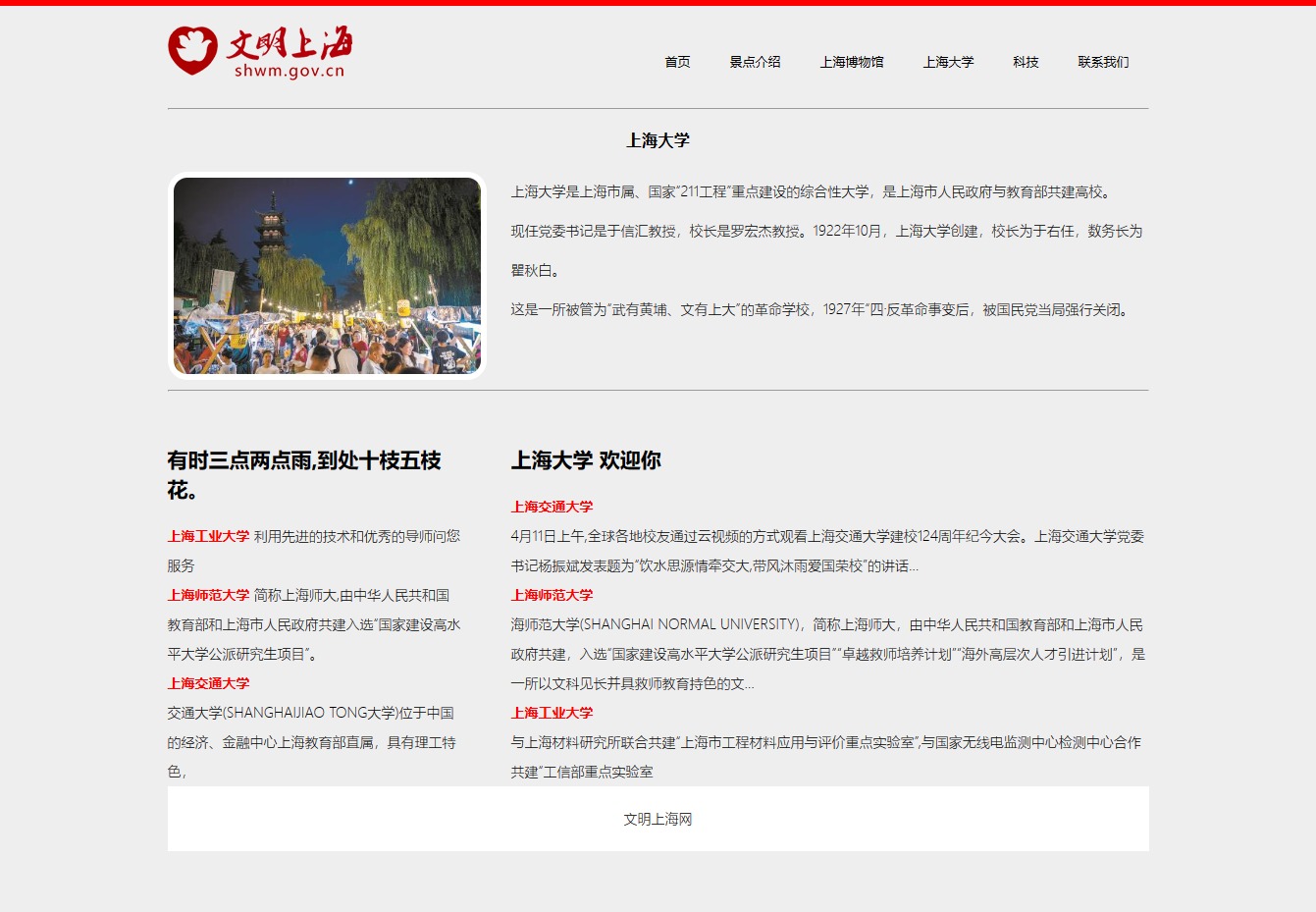Click the centered 上海大学 page title

[658, 140]
